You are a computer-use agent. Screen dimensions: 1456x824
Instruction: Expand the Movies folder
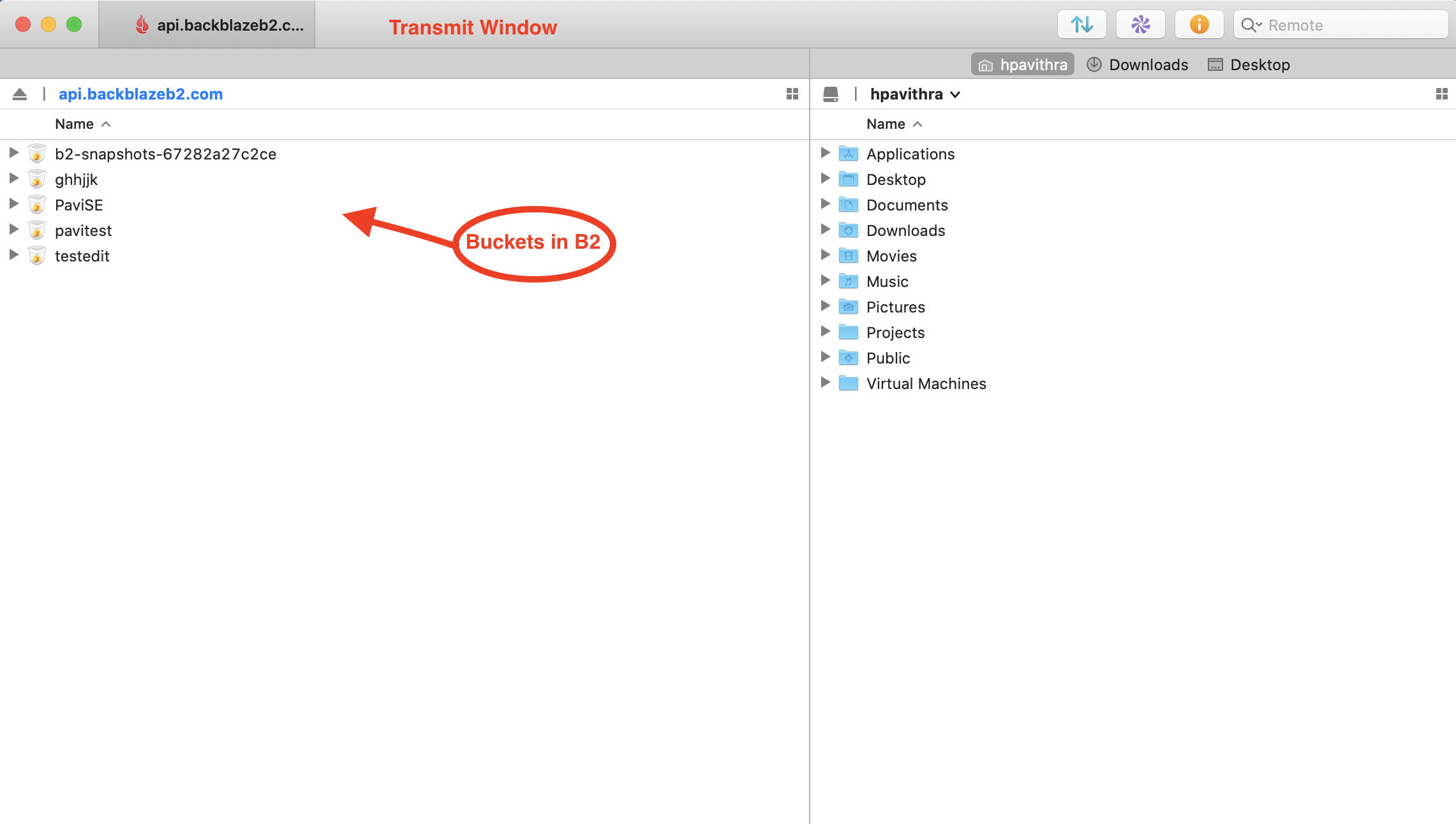(825, 255)
